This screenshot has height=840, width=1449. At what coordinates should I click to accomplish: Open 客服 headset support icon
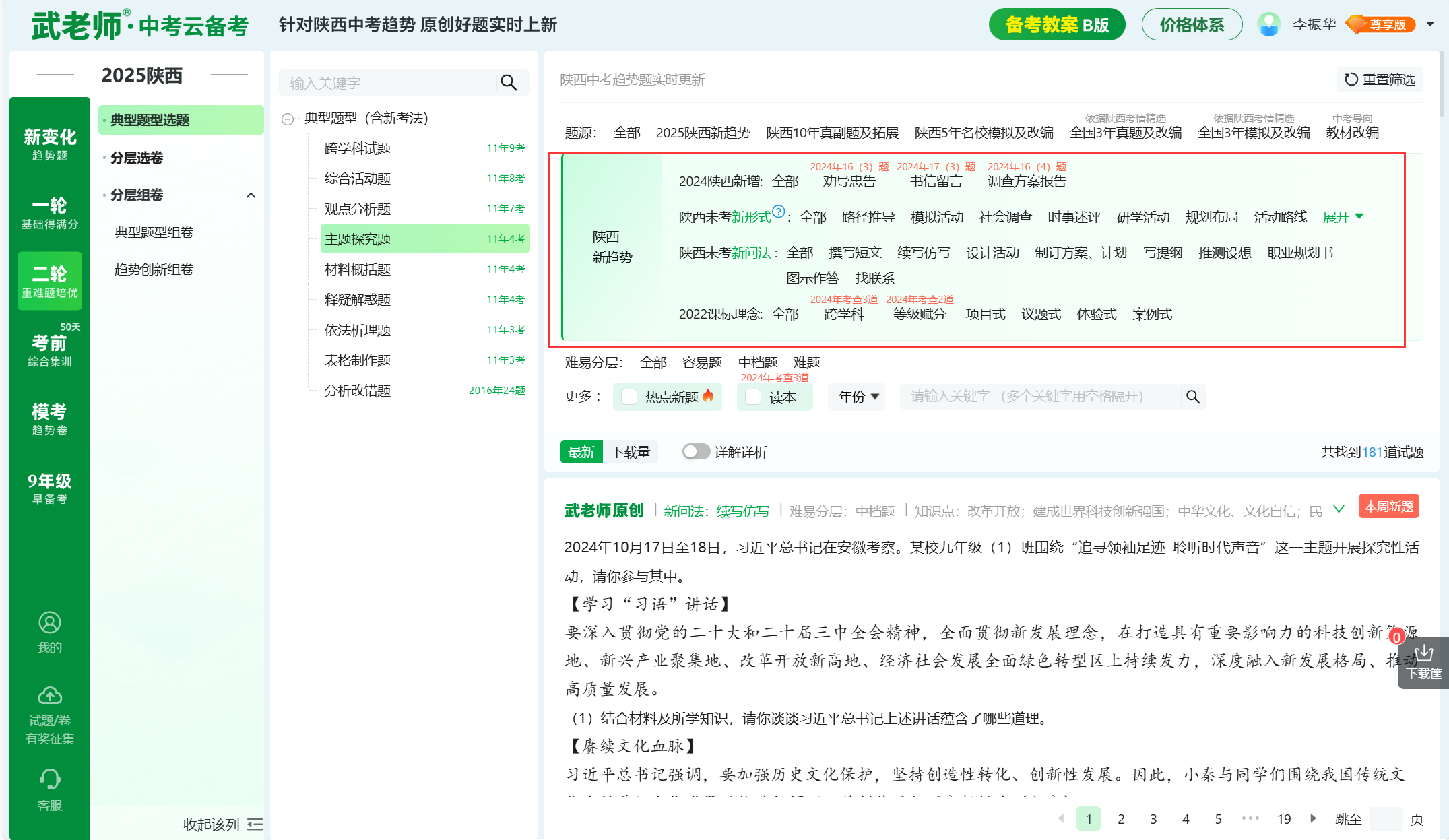(49, 779)
